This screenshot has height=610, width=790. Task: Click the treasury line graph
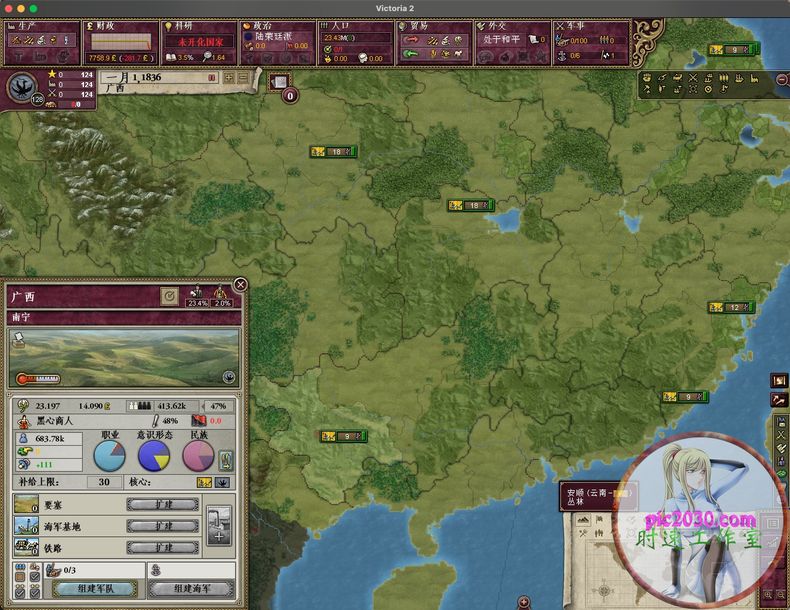(121, 42)
